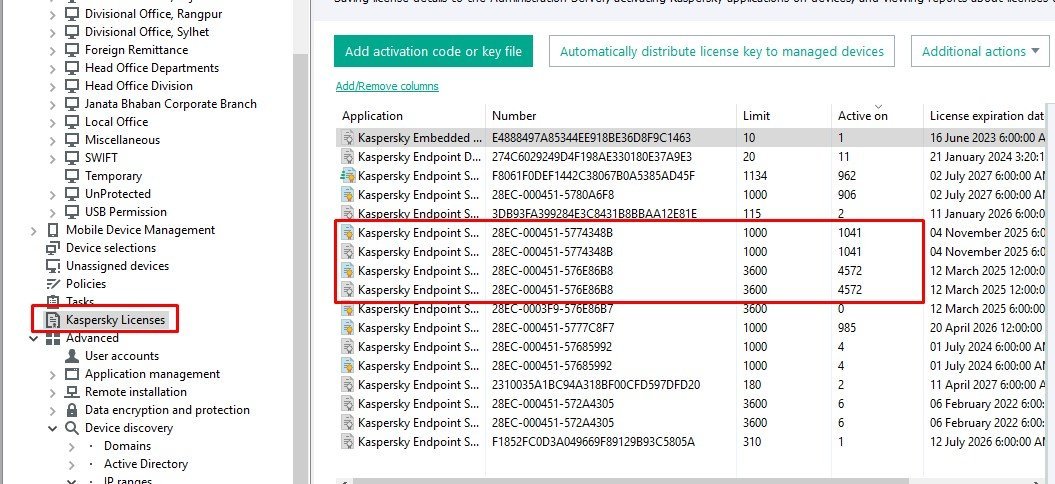
Task: Select the Temporary group icon
Action: pos(72,176)
